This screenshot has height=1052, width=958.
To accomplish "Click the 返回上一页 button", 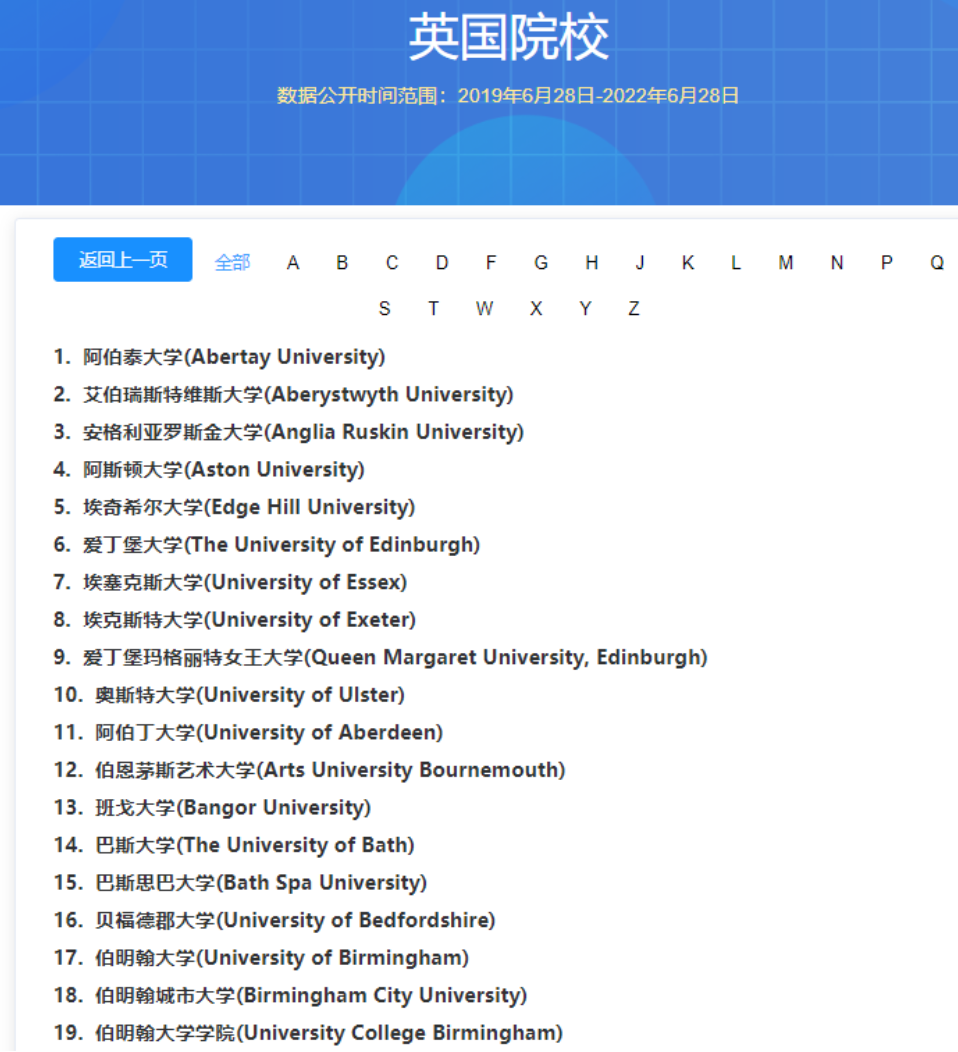I will [122, 260].
